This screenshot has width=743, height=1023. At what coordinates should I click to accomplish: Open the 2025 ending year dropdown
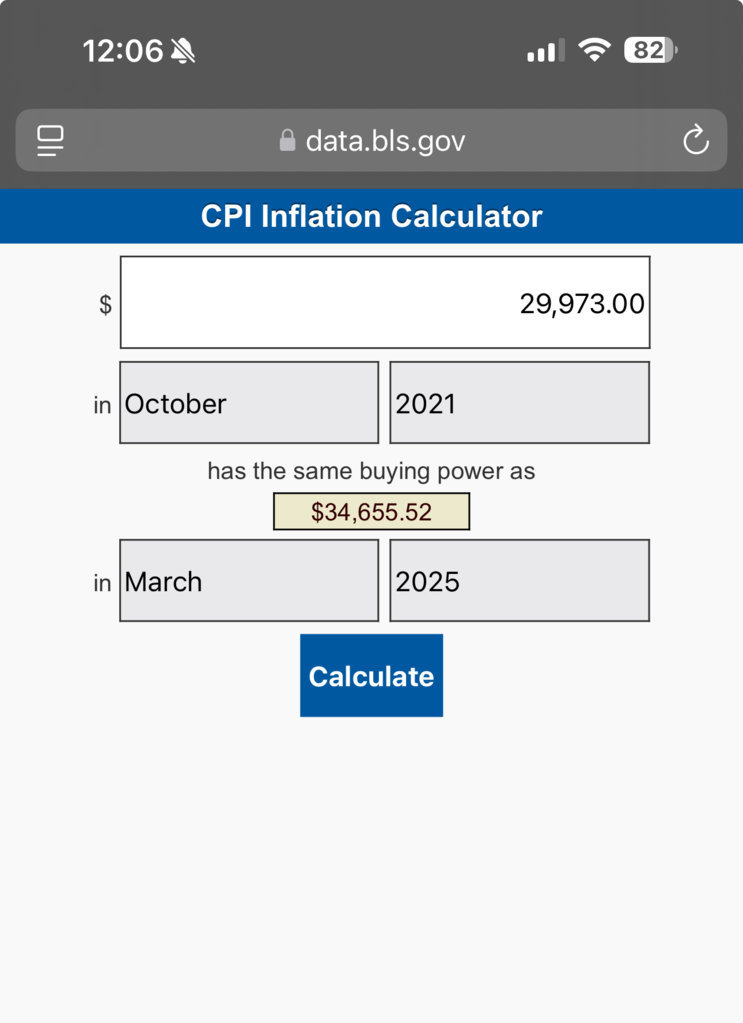click(x=519, y=581)
